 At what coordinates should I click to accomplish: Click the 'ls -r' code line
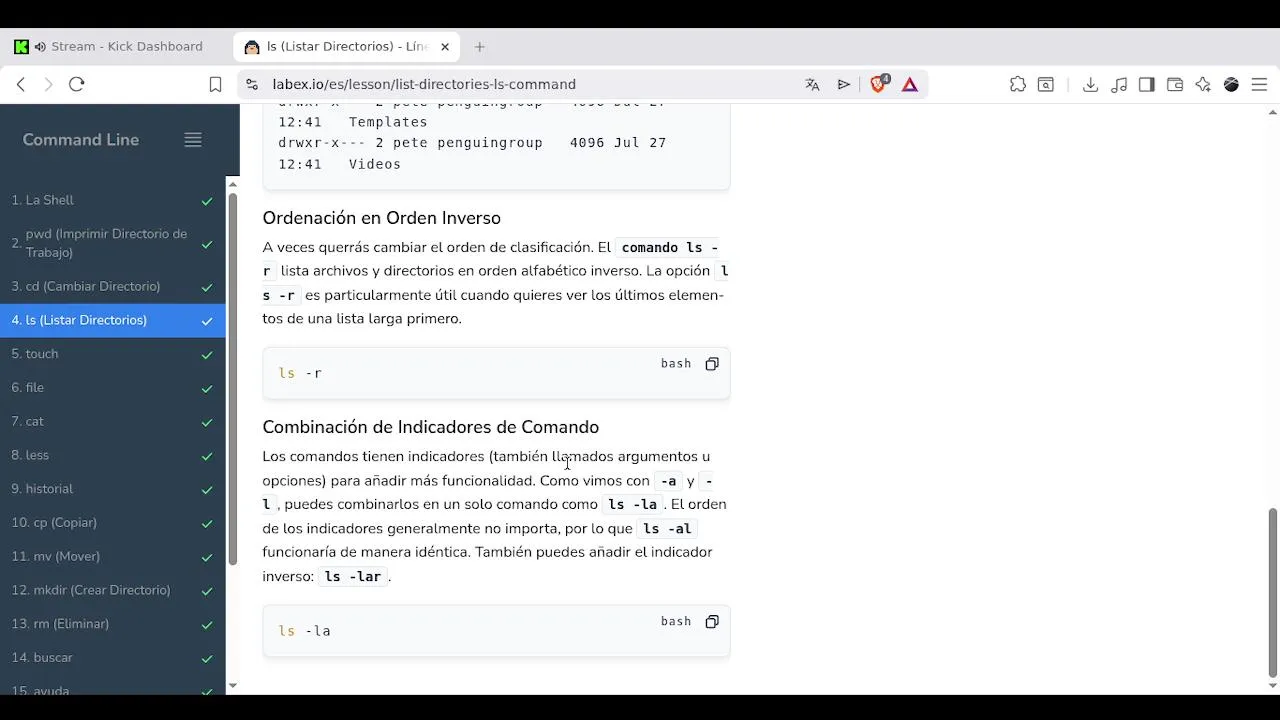coord(300,373)
